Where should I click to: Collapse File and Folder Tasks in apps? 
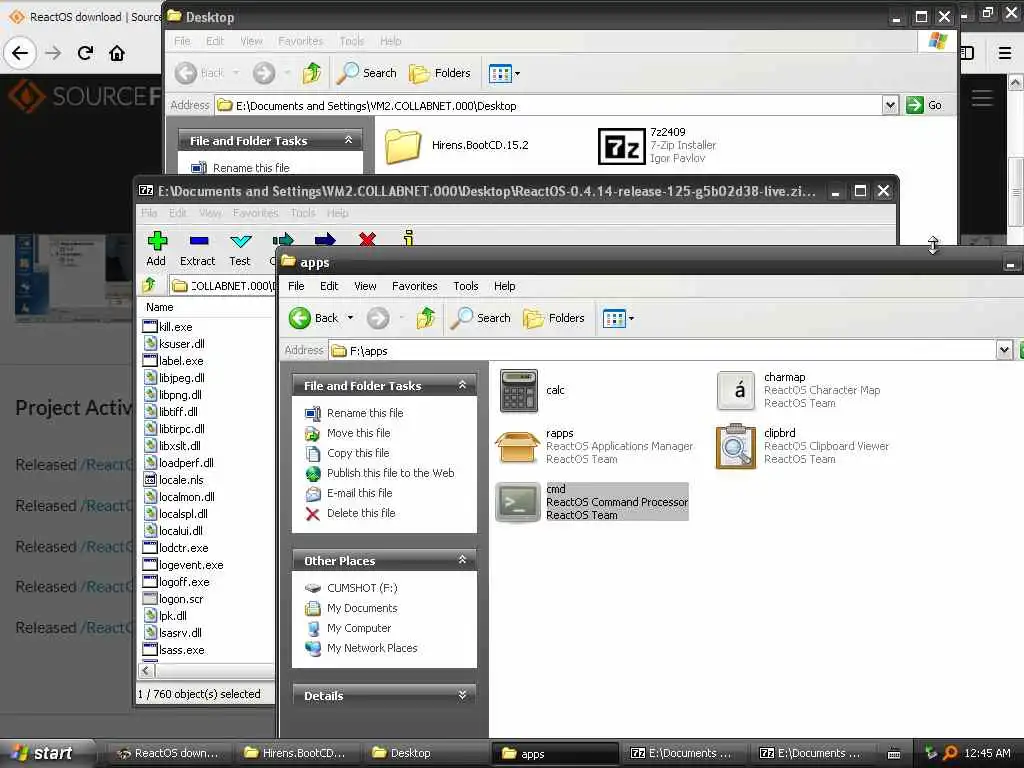(x=462, y=385)
